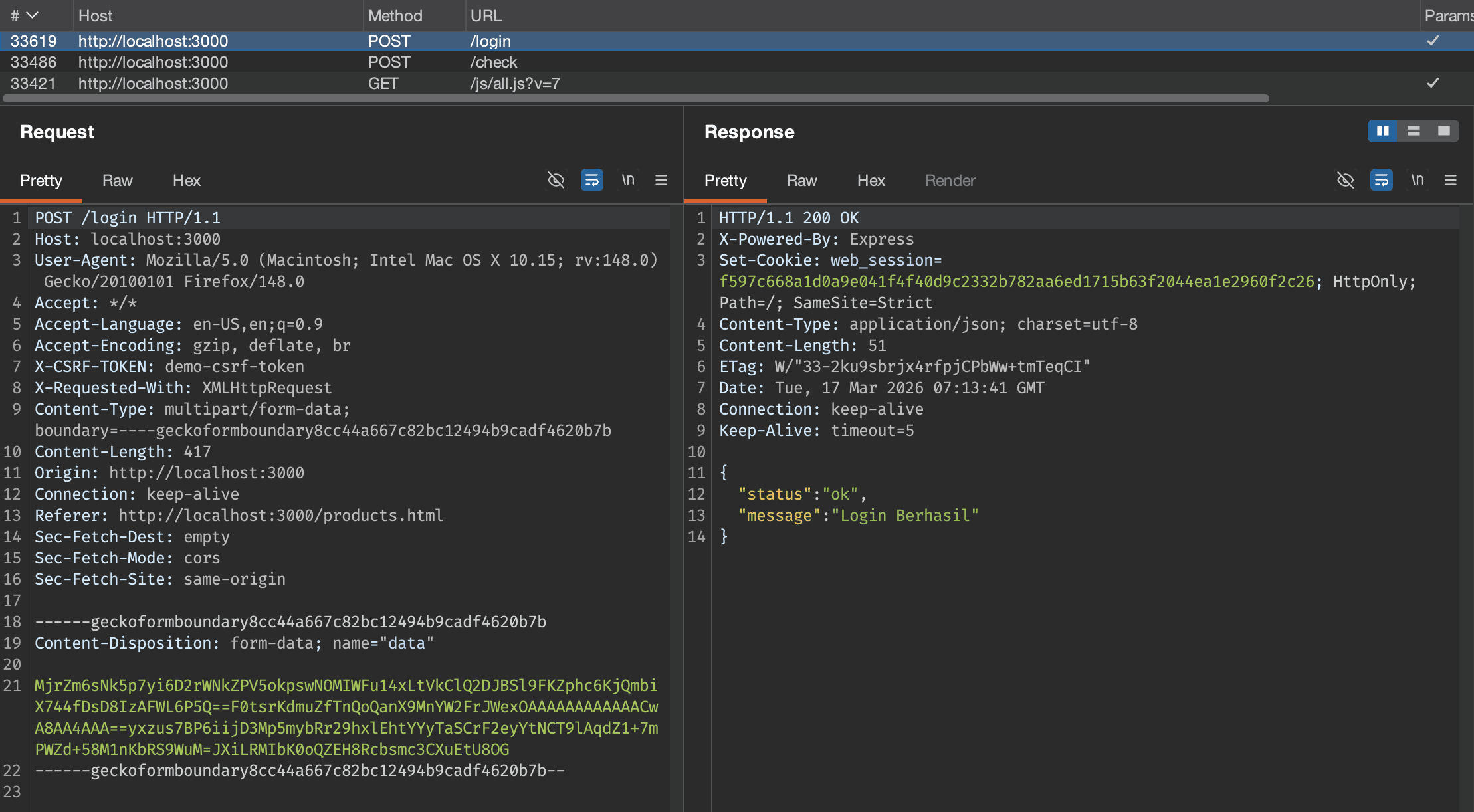The width and height of the screenshot is (1474, 812).
Task: Hide non-printable characters in Request panel
Action: (556, 180)
